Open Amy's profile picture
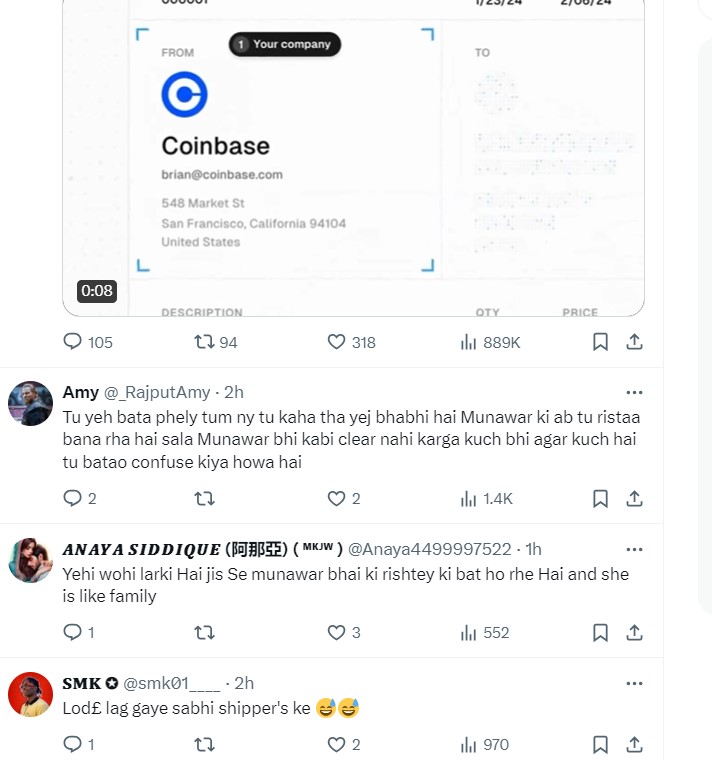This screenshot has height=760, width=712. click(x=30, y=404)
